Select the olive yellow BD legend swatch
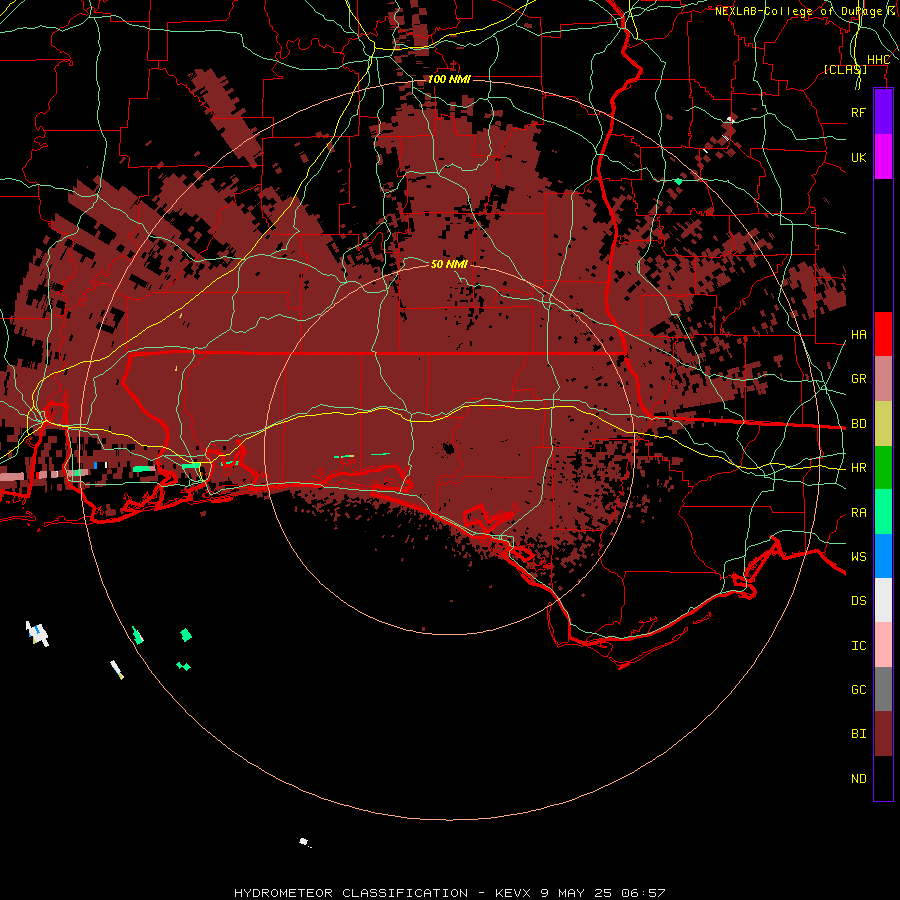Image resolution: width=900 pixels, height=900 pixels. (x=883, y=424)
